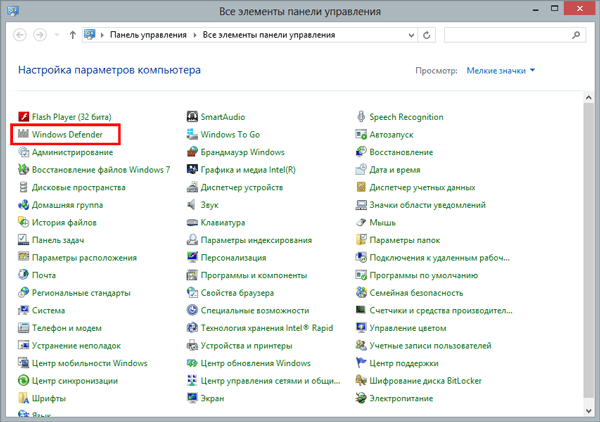This screenshot has width=600, height=422.
Task: Expand address bar history dropdown arrow
Action: click(411, 35)
